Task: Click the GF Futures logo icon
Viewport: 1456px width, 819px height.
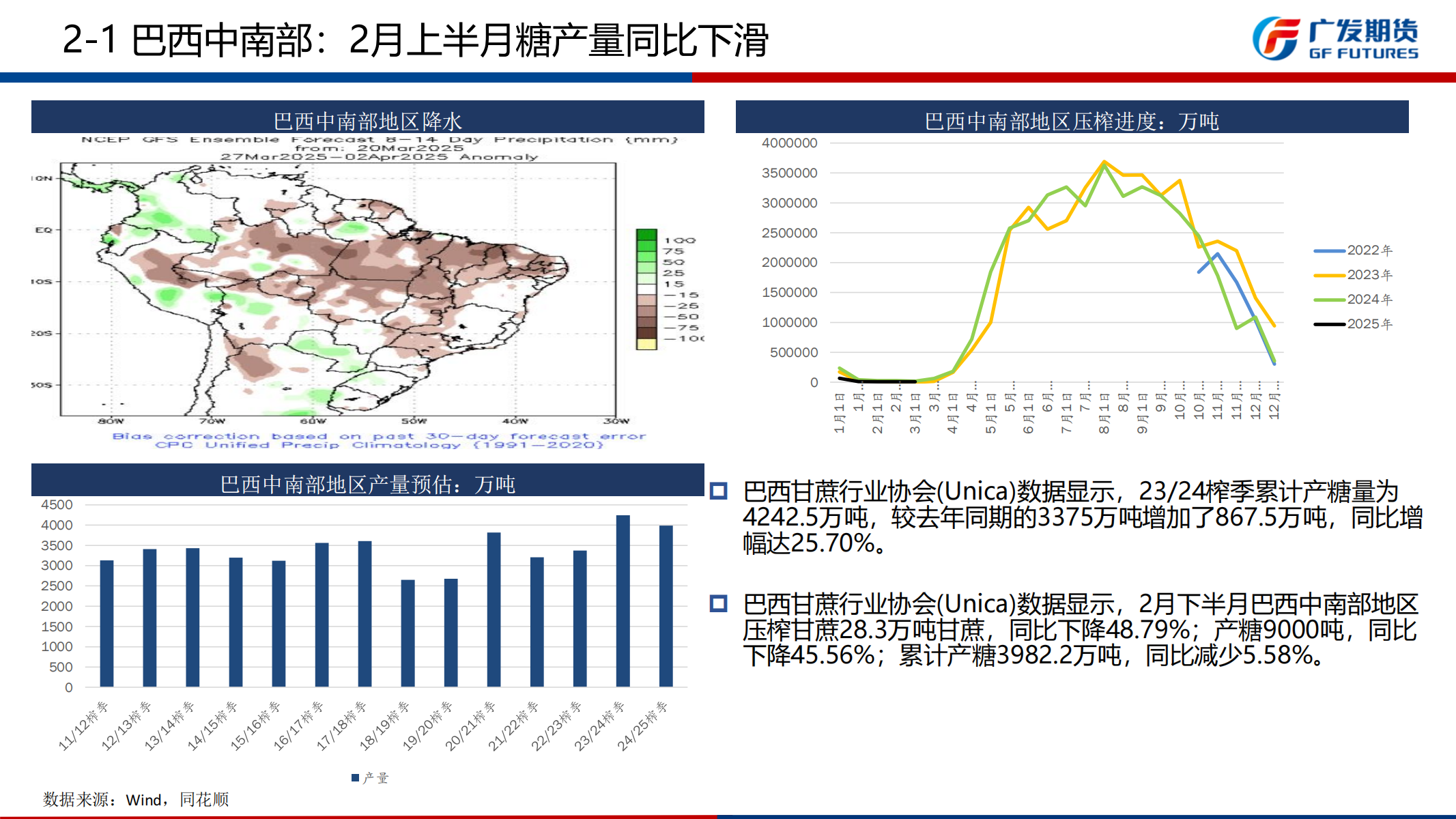Action: [1275, 38]
